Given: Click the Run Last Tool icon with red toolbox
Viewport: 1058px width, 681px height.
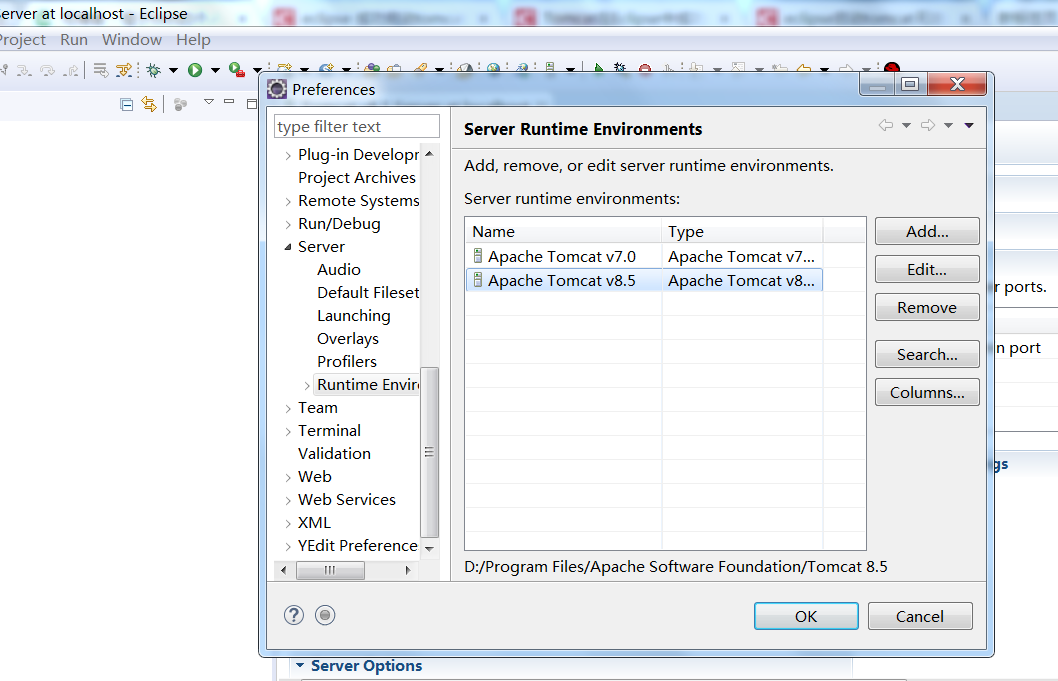Looking at the screenshot, I should coord(236,70).
